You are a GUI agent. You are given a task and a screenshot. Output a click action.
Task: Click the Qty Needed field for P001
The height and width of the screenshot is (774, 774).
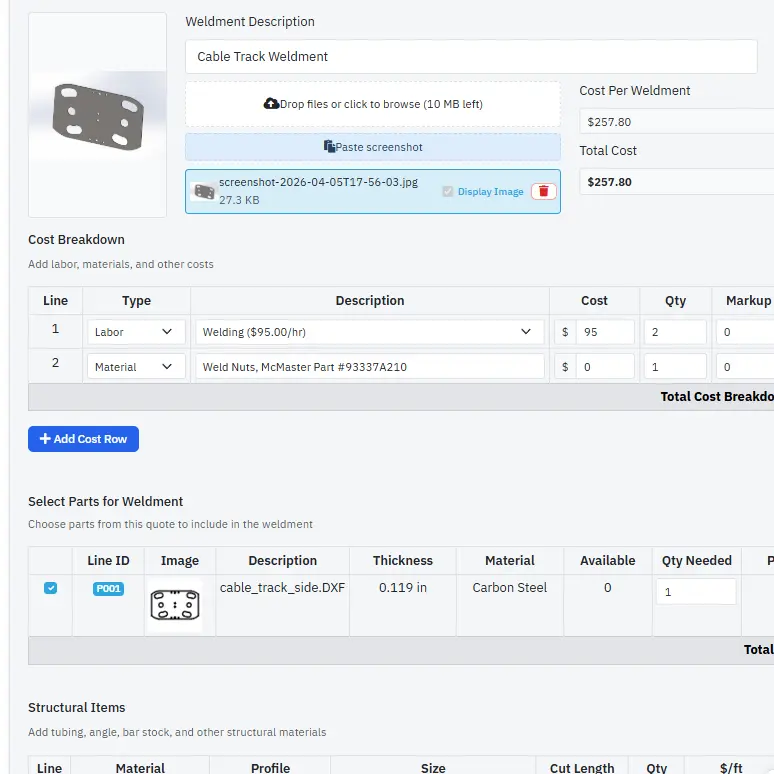[696, 592]
